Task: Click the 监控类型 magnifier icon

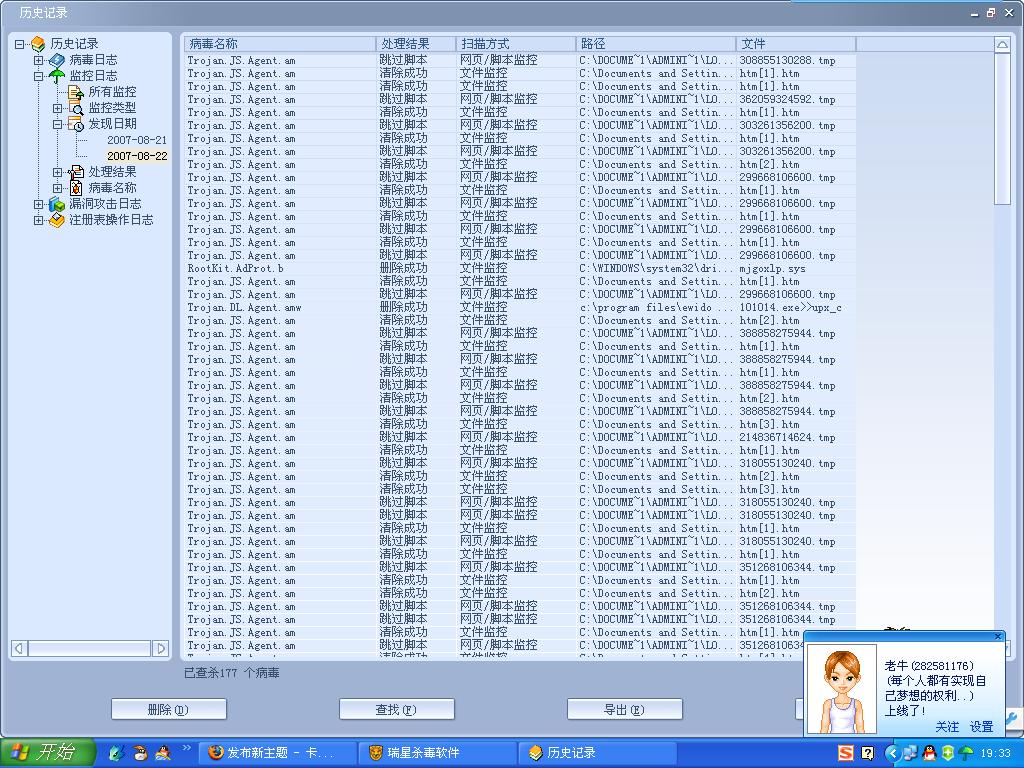Action: (x=76, y=108)
